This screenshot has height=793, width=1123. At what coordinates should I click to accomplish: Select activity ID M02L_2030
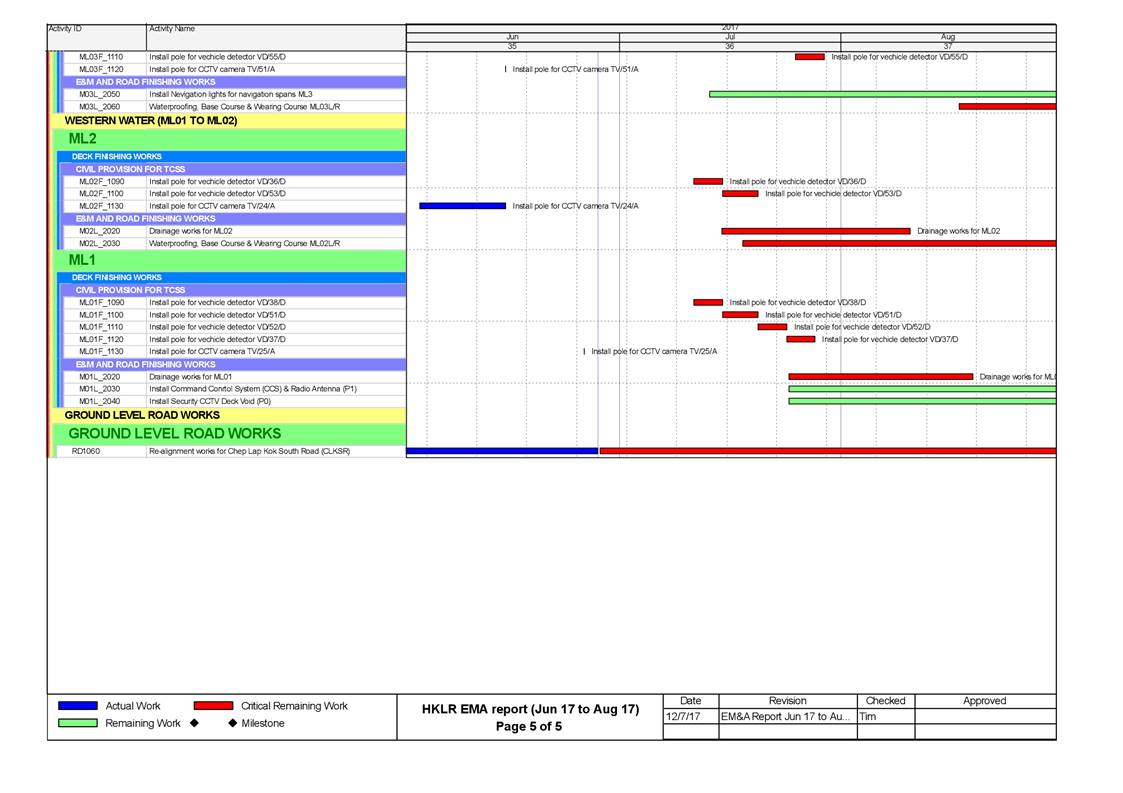click(100, 244)
